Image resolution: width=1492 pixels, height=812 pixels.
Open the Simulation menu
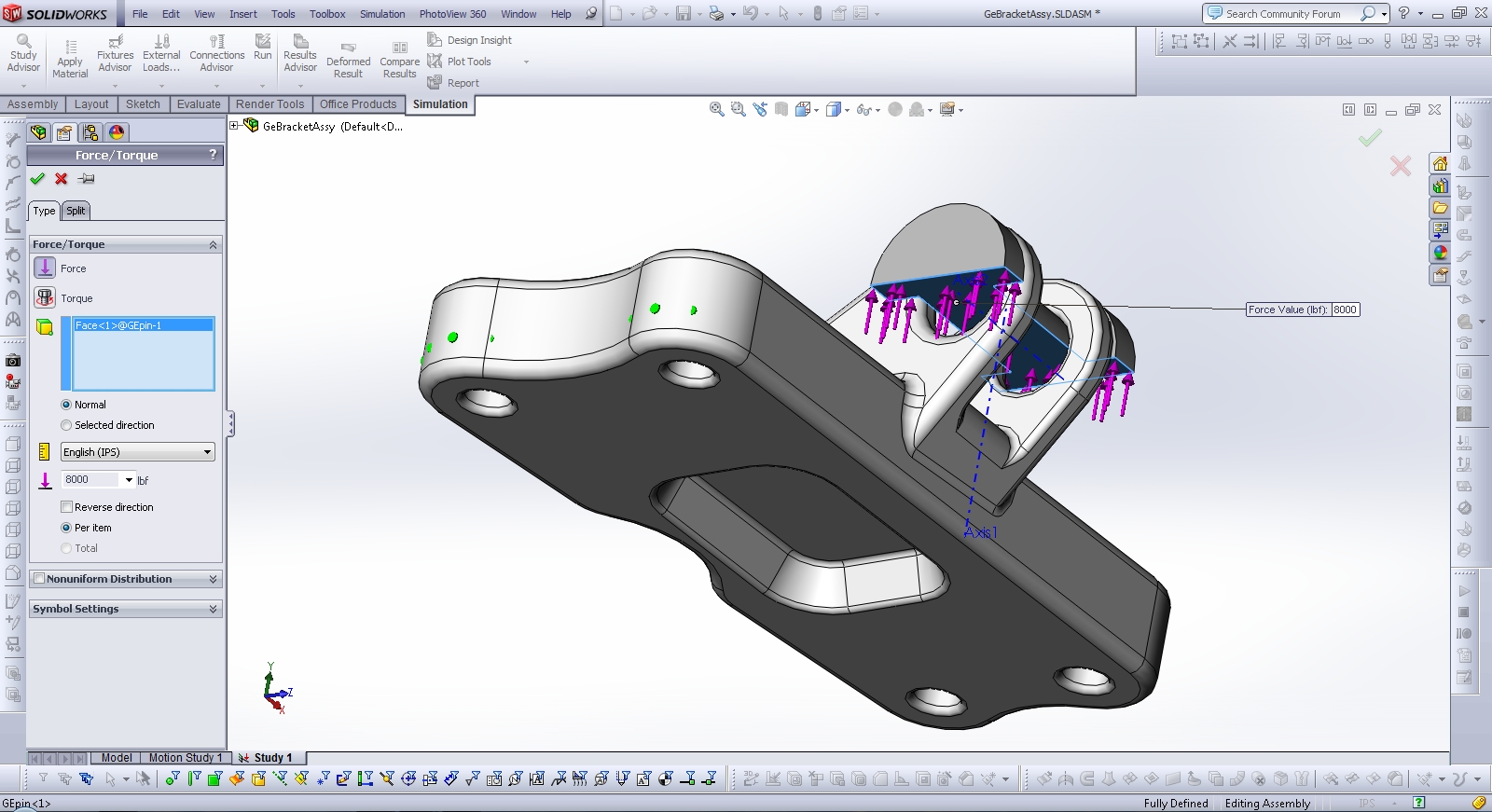pyautogui.click(x=382, y=14)
